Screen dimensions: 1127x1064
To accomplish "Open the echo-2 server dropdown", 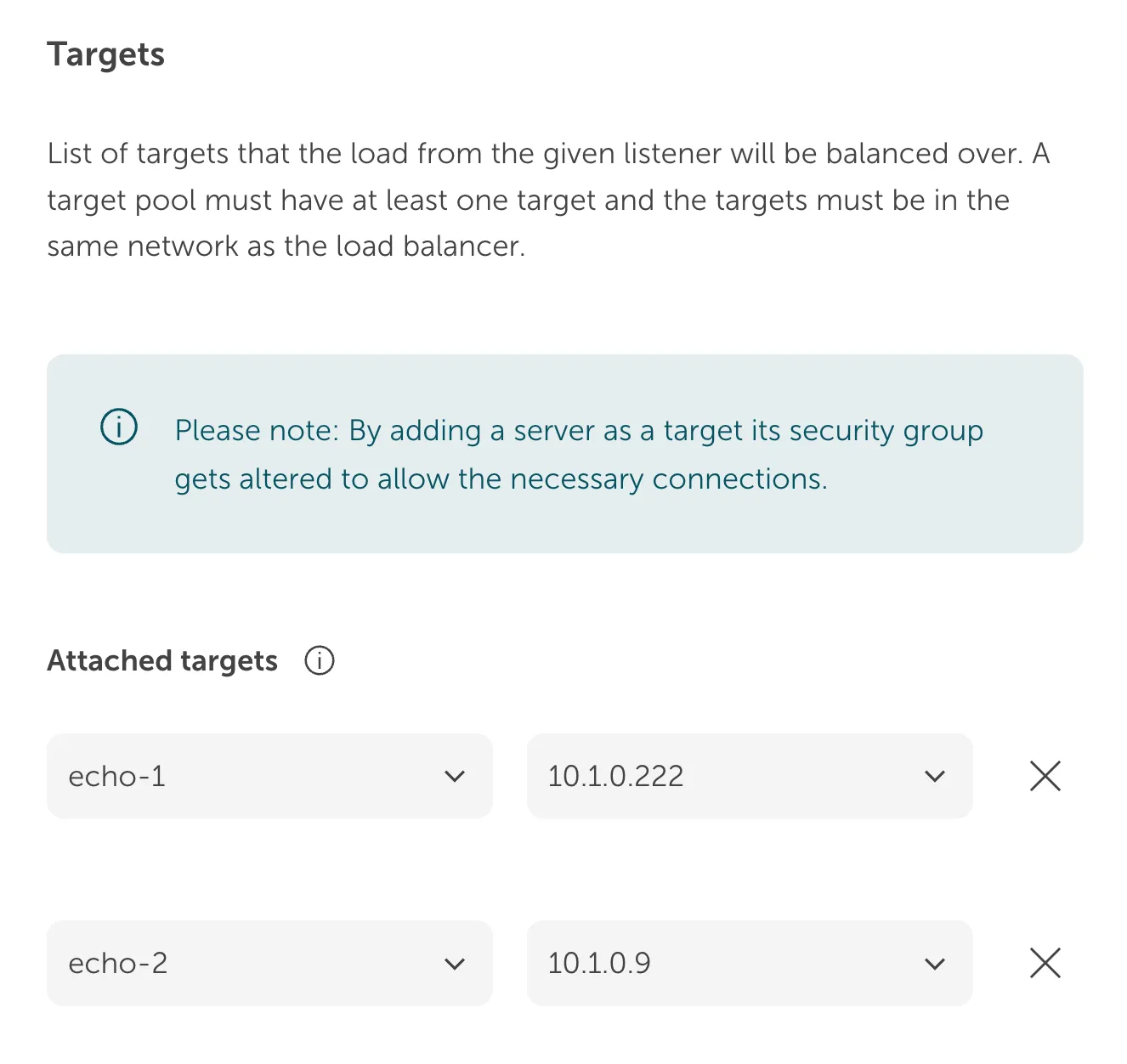I will pos(269,963).
